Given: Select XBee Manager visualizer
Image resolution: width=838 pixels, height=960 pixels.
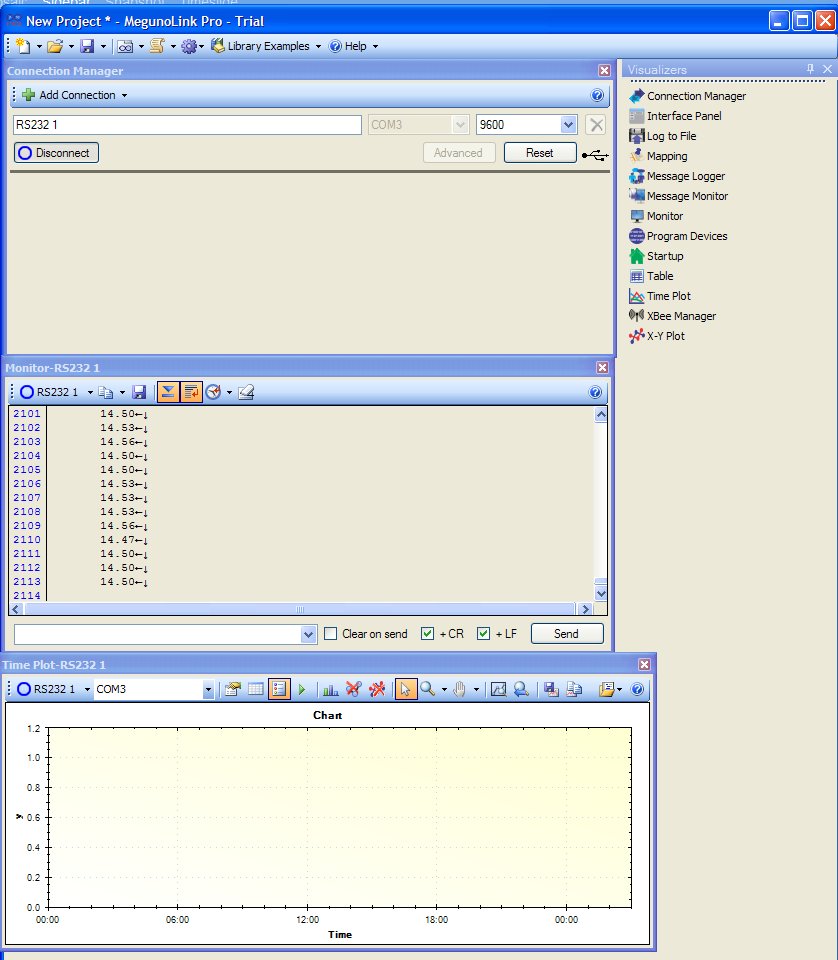Looking at the screenshot, I should pos(673,316).
